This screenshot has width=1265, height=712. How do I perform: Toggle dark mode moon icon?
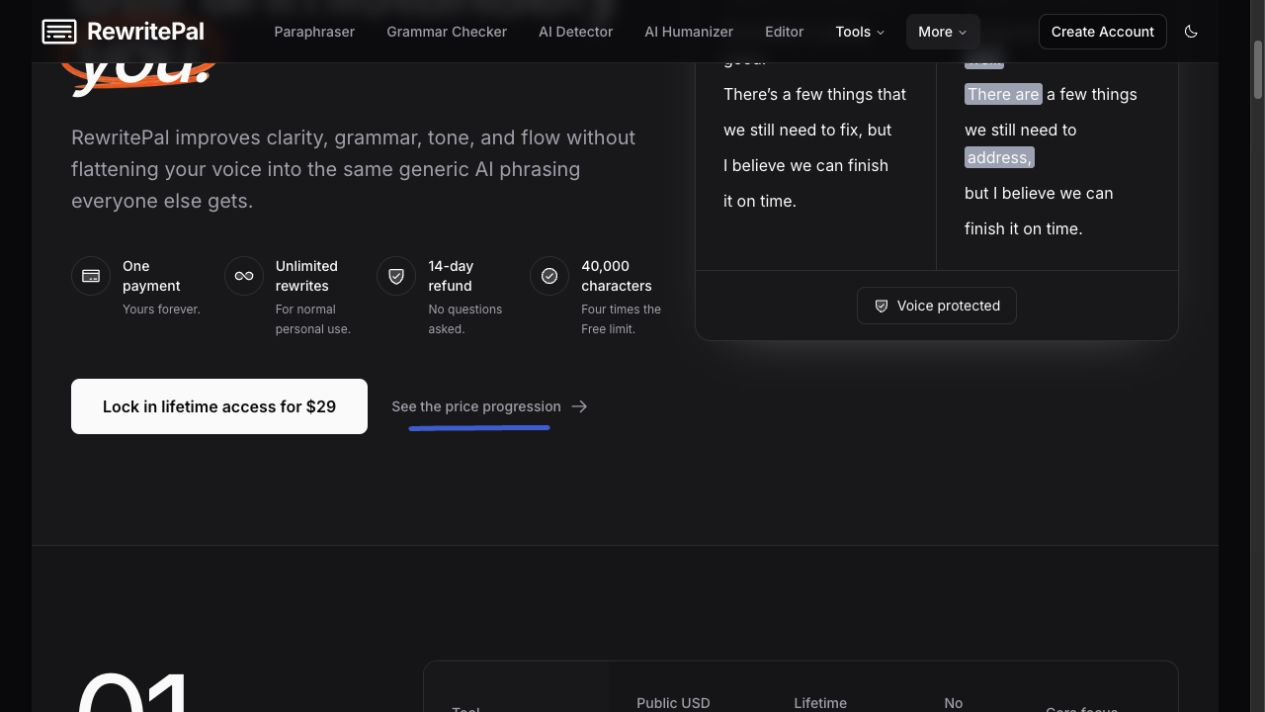click(x=1191, y=32)
